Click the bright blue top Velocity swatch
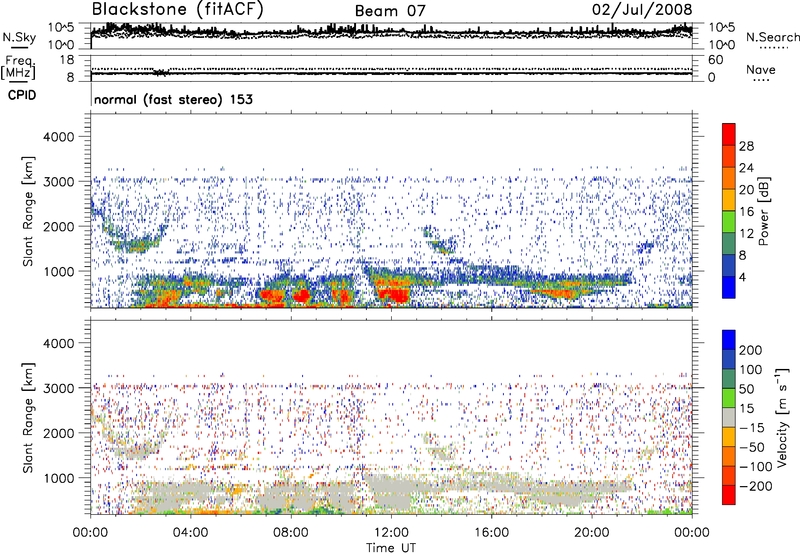The height and width of the screenshot is (554, 800). coord(729,340)
